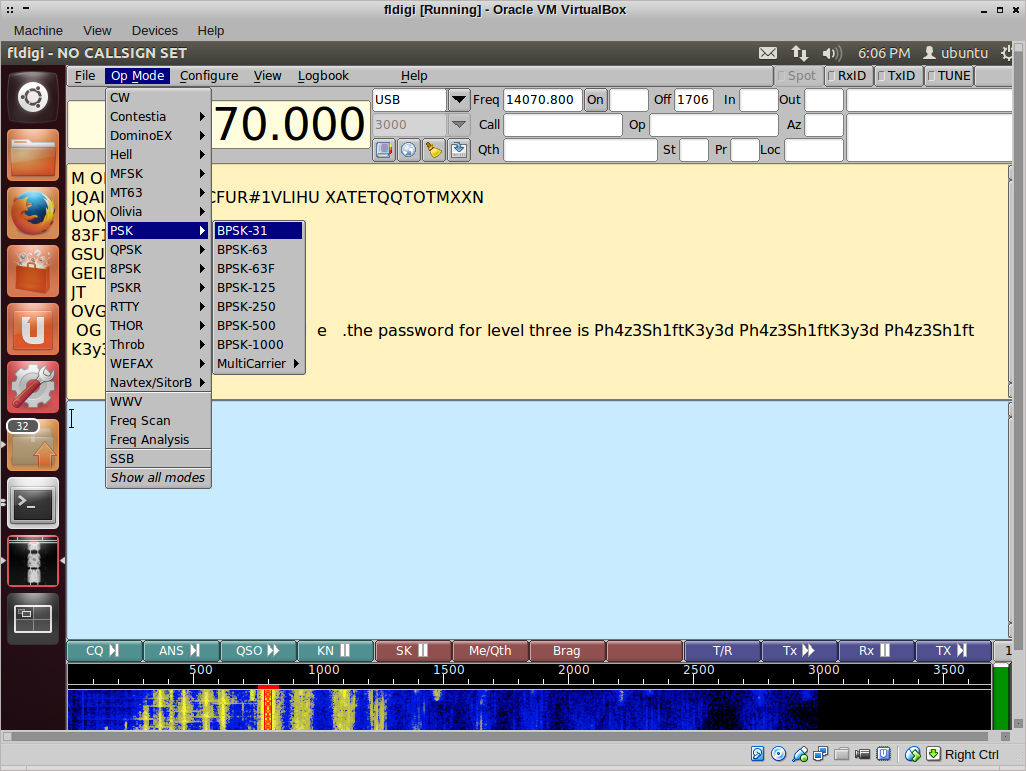Click the Qth input field
Screen dimensions: 1026x771
point(580,150)
